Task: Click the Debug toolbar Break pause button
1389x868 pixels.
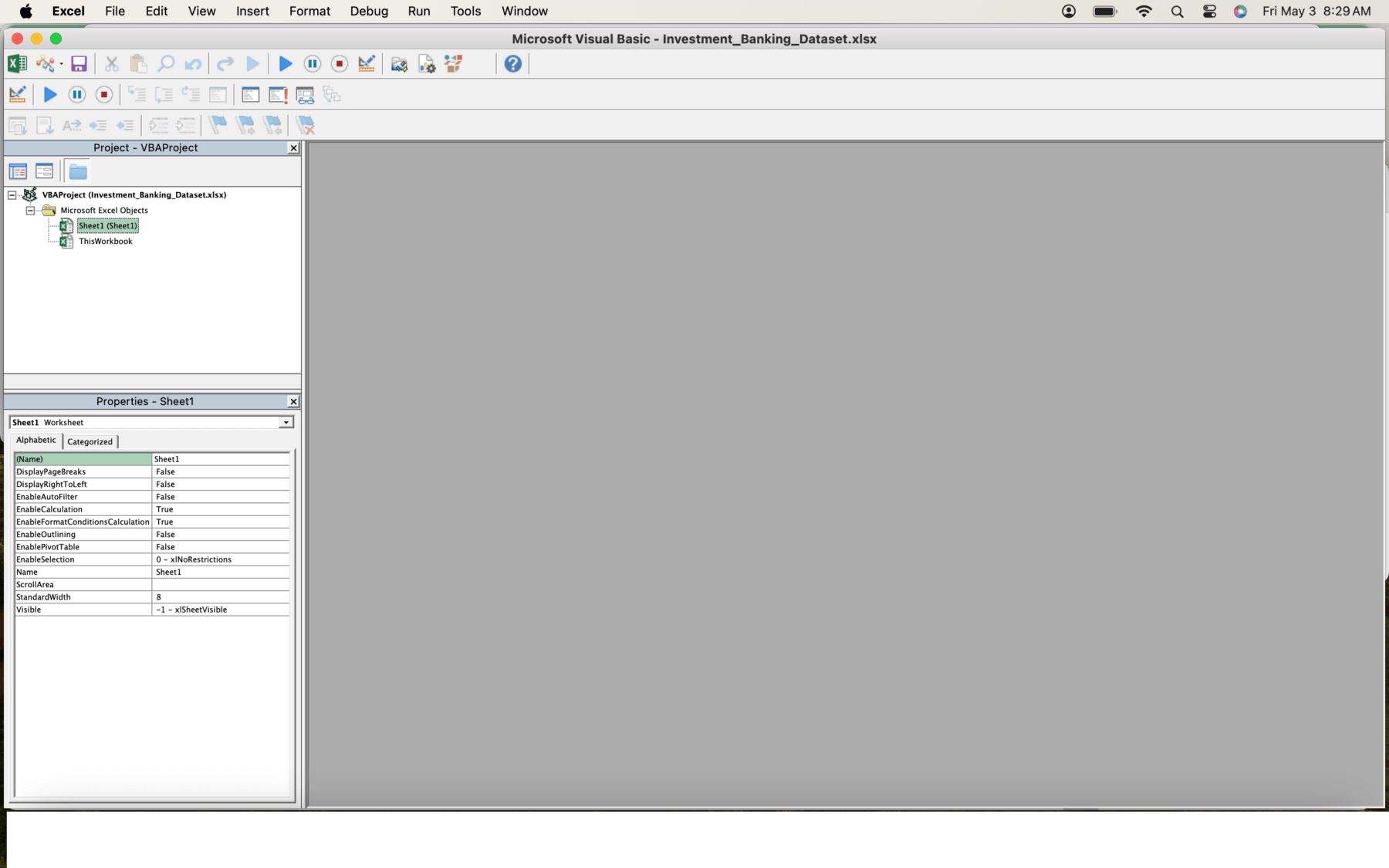Action: [x=77, y=95]
